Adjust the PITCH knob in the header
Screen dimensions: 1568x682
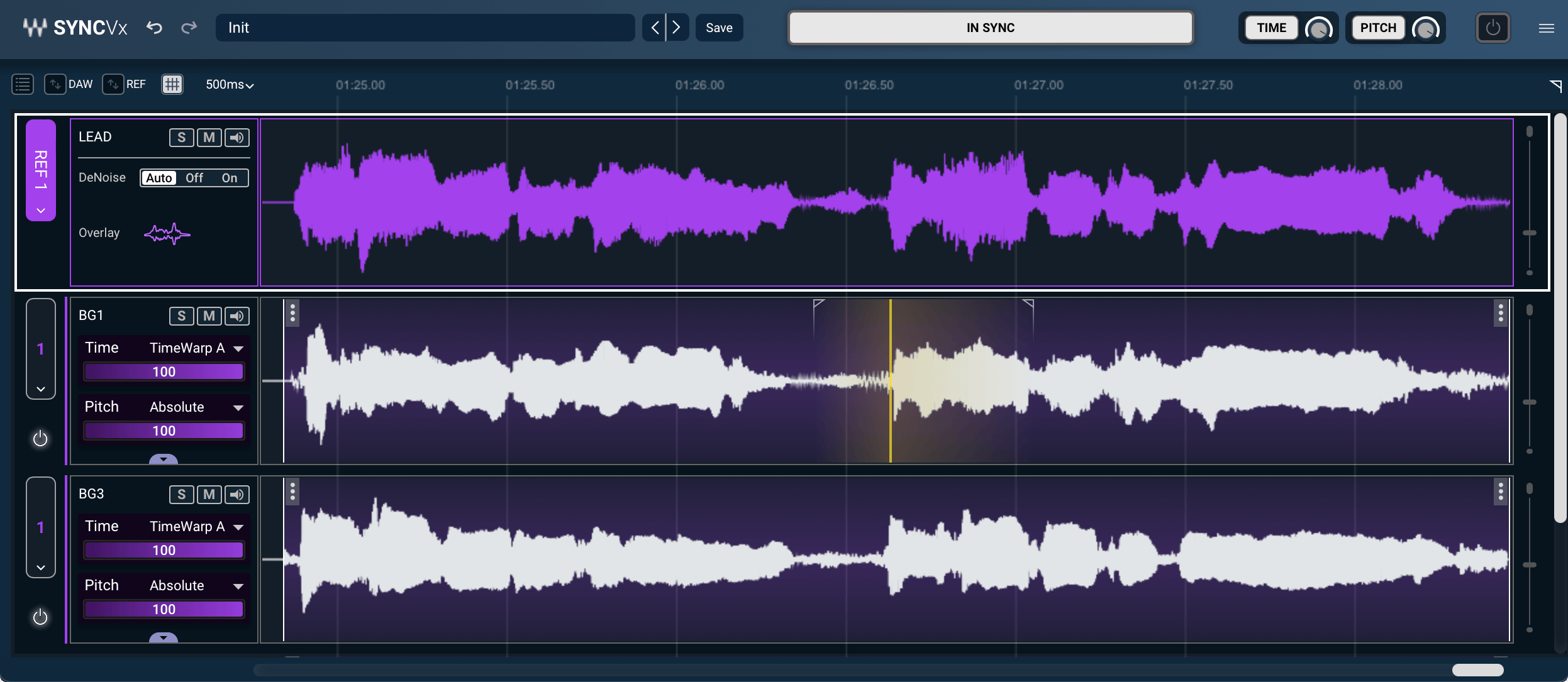[x=1426, y=28]
